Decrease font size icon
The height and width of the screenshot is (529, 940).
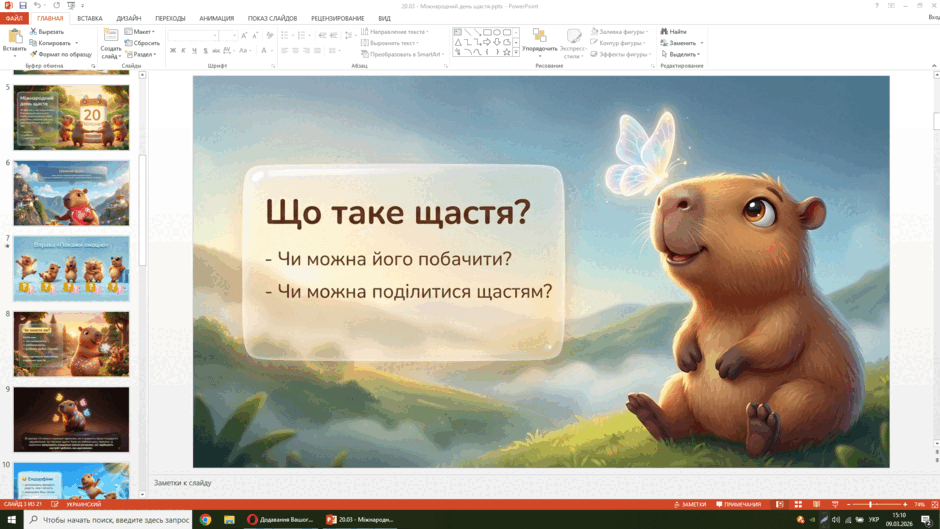(255, 36)
